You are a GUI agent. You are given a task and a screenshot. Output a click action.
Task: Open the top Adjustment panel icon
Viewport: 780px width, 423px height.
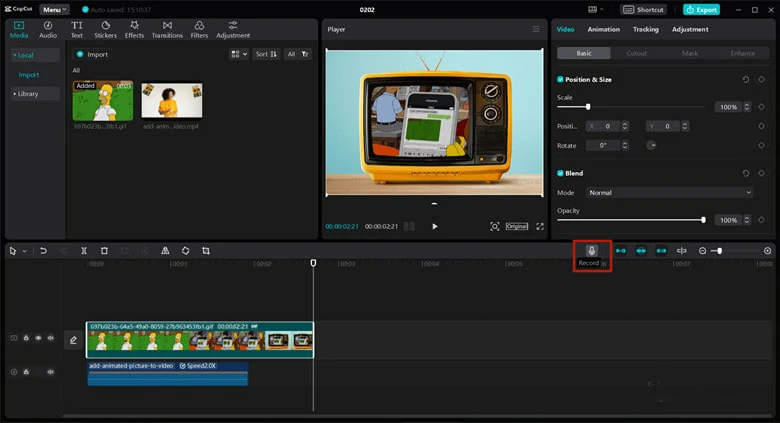[233, 30]
